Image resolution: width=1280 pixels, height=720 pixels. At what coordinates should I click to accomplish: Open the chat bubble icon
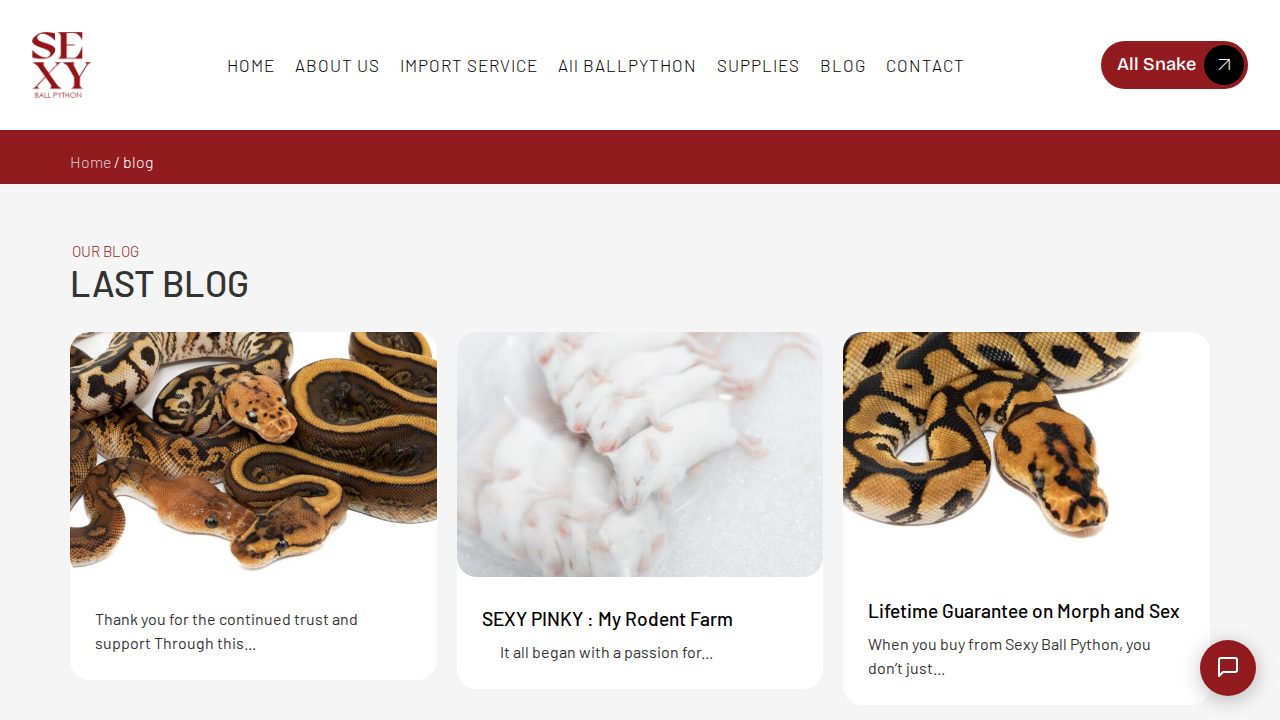tap(1228, 668)
